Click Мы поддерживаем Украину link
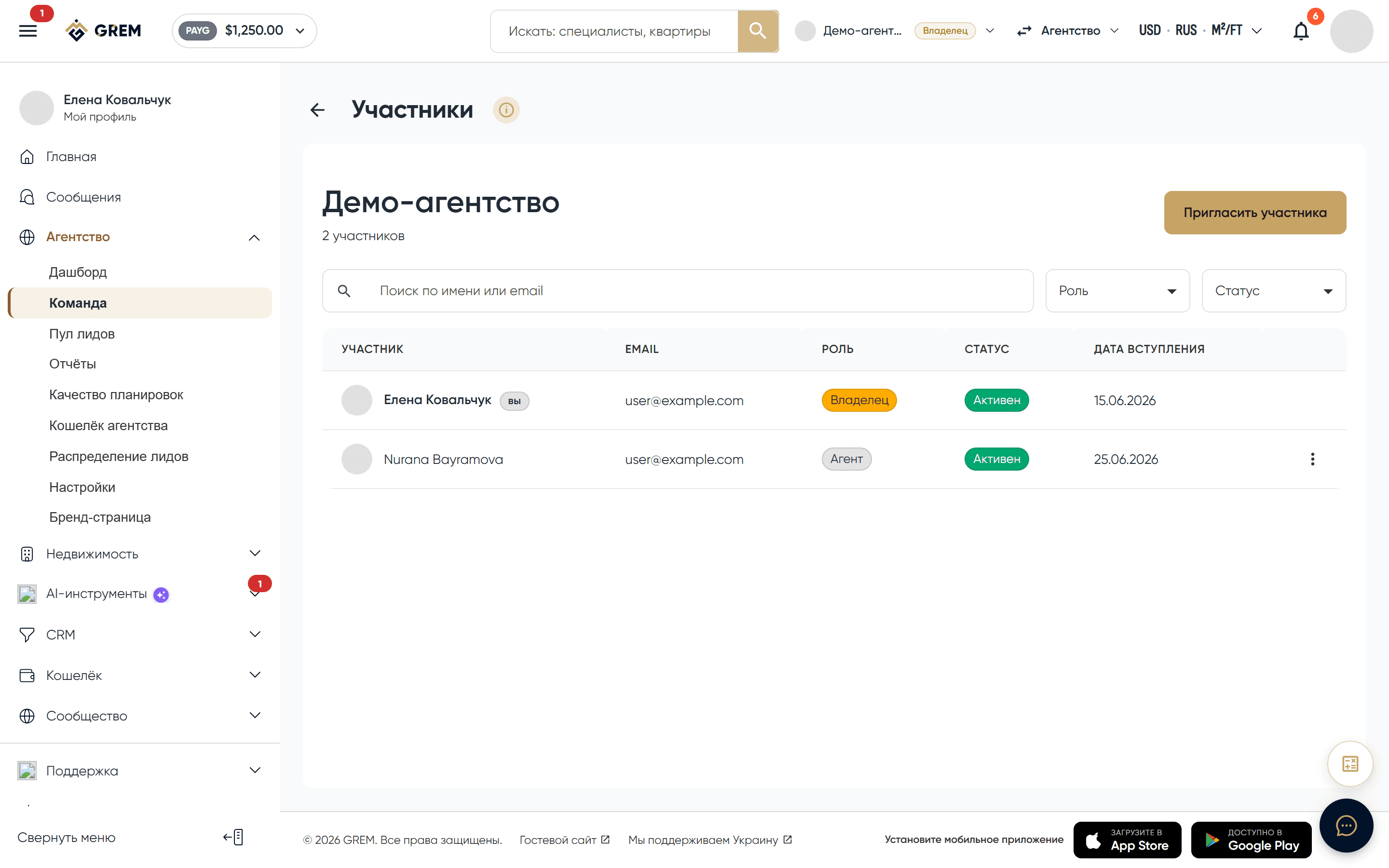Screen dimensions: 1389x868 coord(710,839)
